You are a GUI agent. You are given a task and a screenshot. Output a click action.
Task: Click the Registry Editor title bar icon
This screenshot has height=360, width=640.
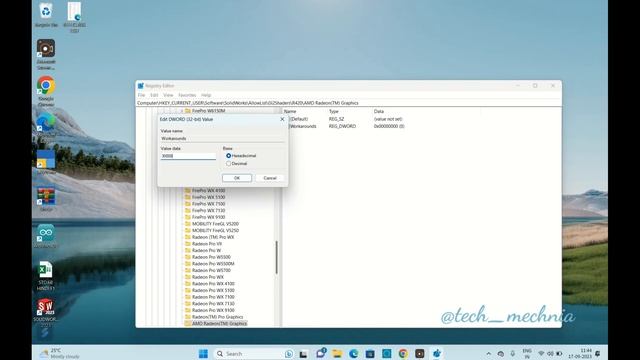[141, 86]
